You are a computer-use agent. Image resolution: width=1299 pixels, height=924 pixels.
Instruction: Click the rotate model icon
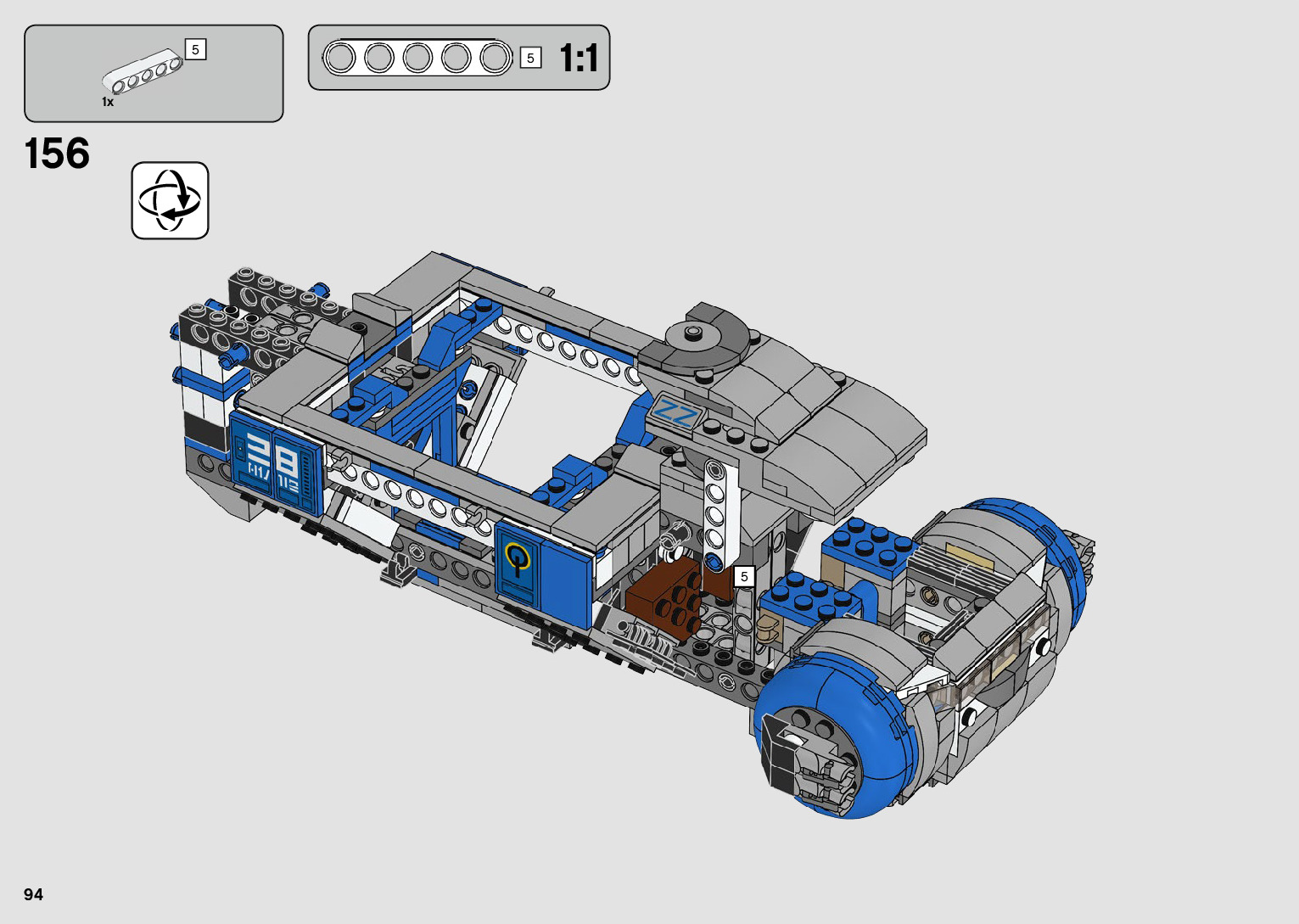click(x=170, y=201)
